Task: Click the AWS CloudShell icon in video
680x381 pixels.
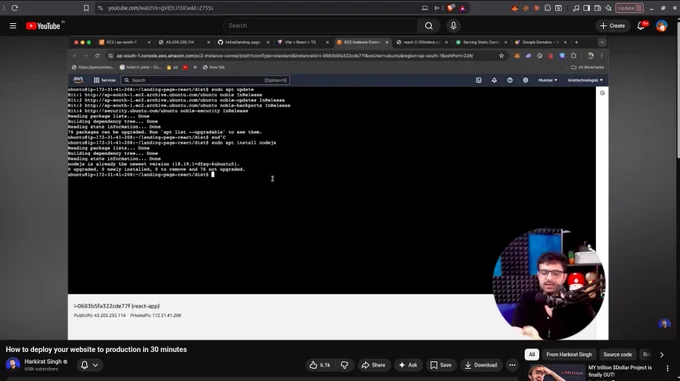Action: click(478, 80)
